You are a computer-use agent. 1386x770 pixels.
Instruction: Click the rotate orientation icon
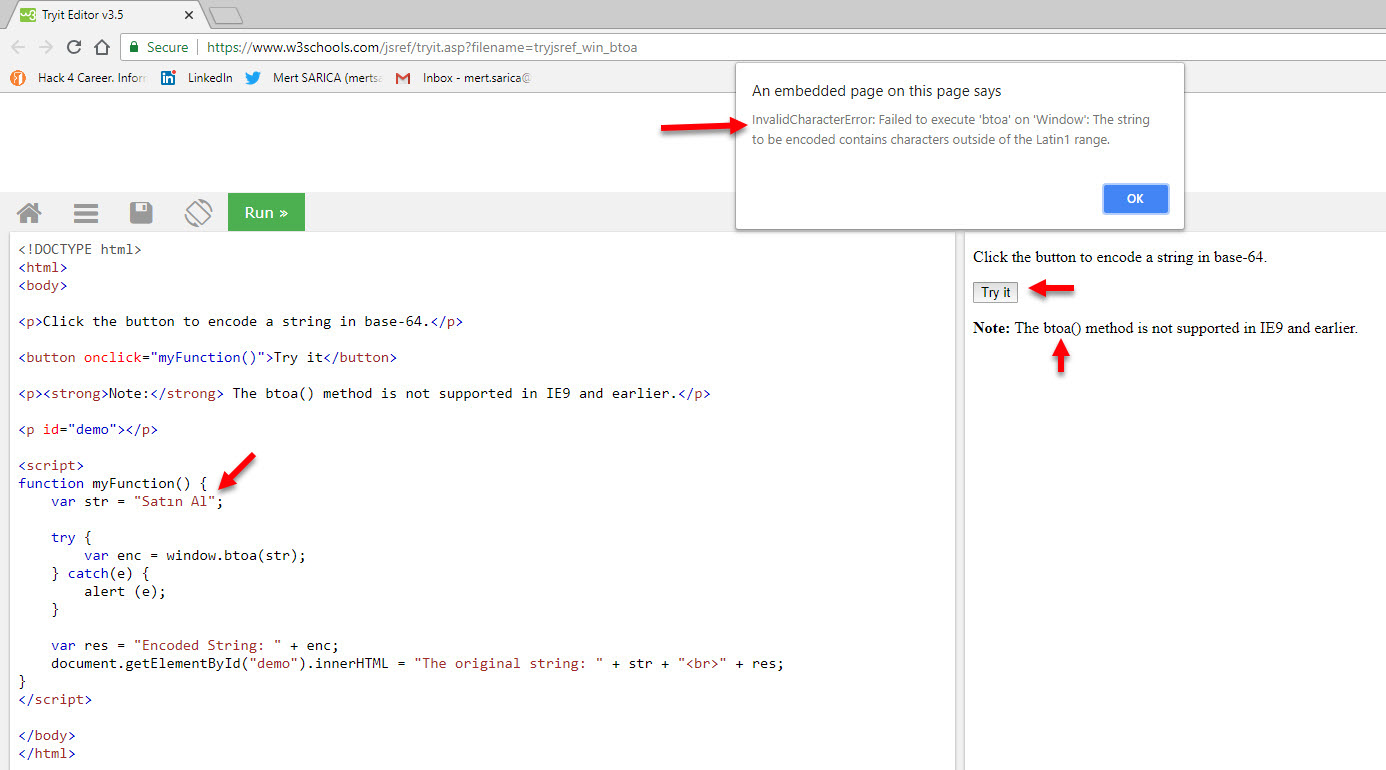[x=198, y=212]
